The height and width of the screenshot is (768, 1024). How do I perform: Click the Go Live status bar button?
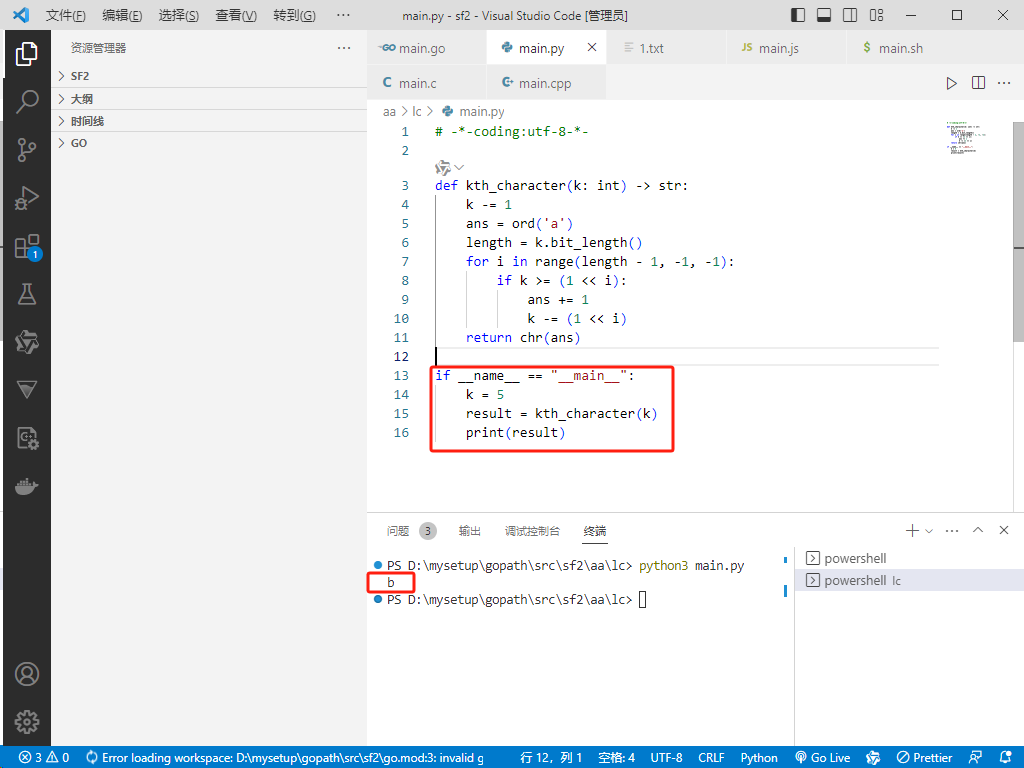point(823,758)
